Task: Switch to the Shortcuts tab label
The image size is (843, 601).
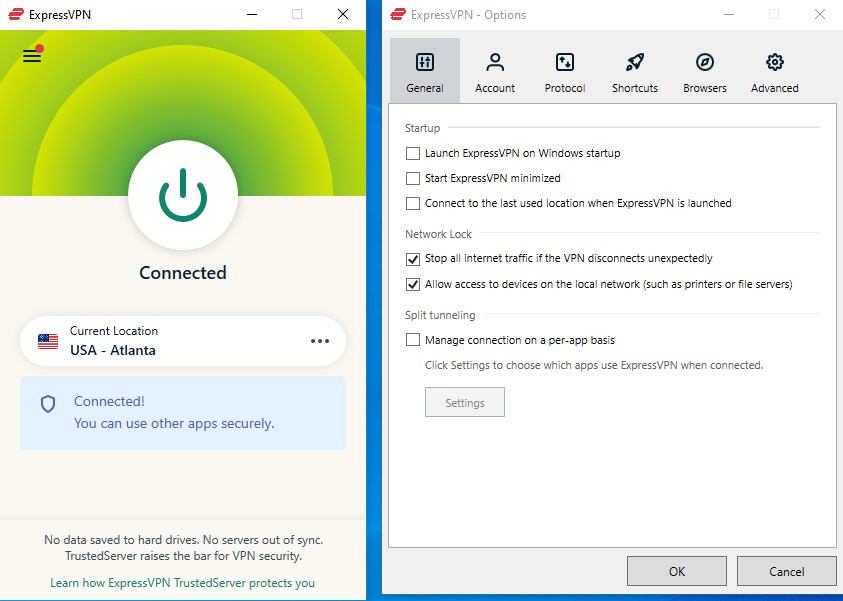Action: coord(635,88)
